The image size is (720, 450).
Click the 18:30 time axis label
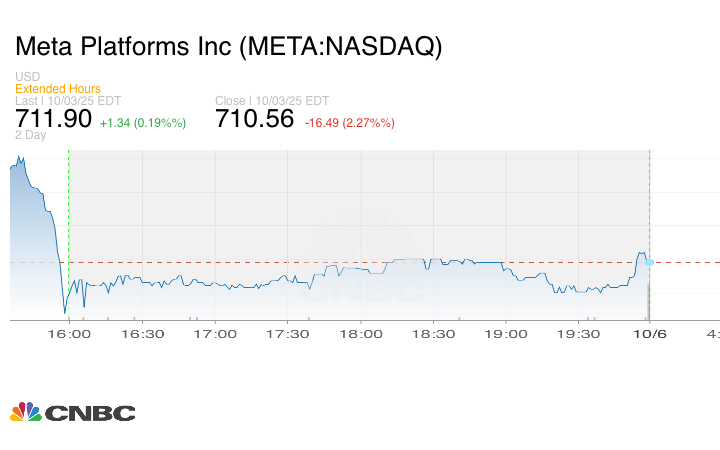433,333
